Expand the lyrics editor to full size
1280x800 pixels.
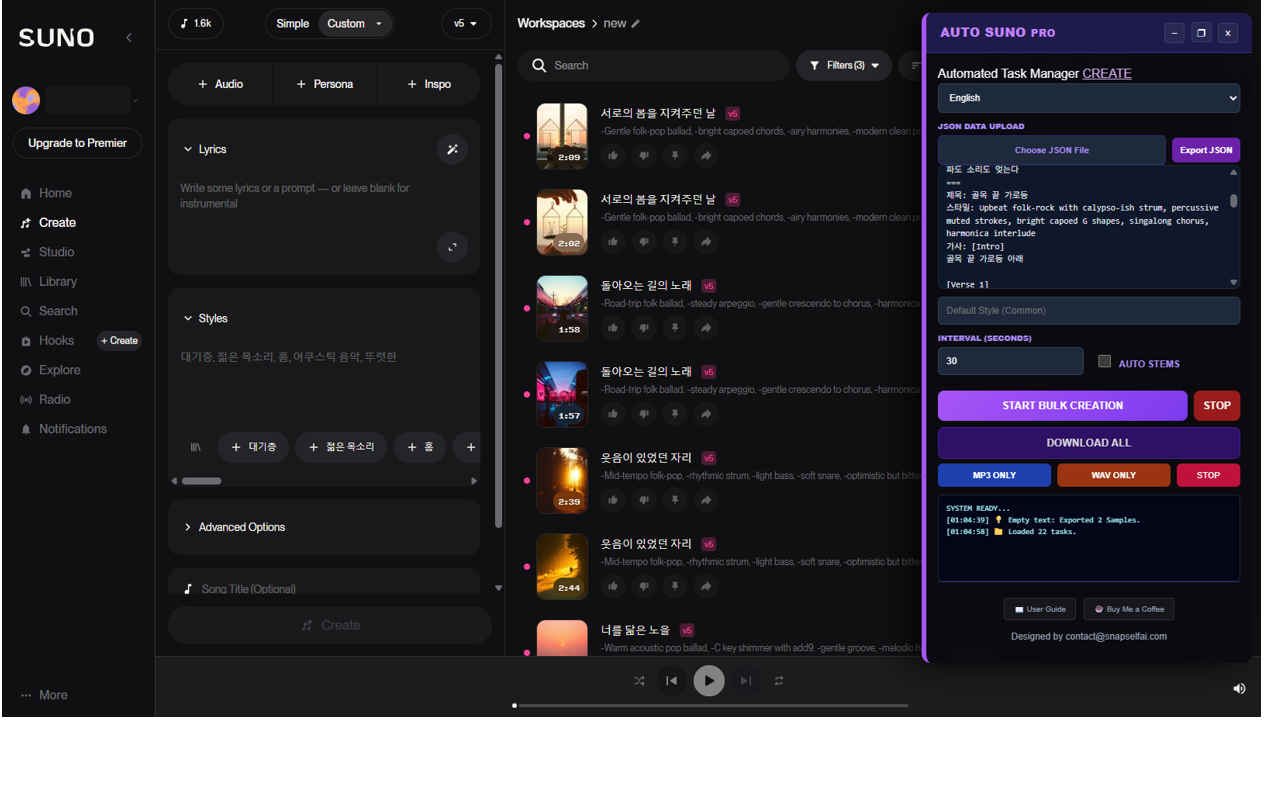[x=452, y=247]
